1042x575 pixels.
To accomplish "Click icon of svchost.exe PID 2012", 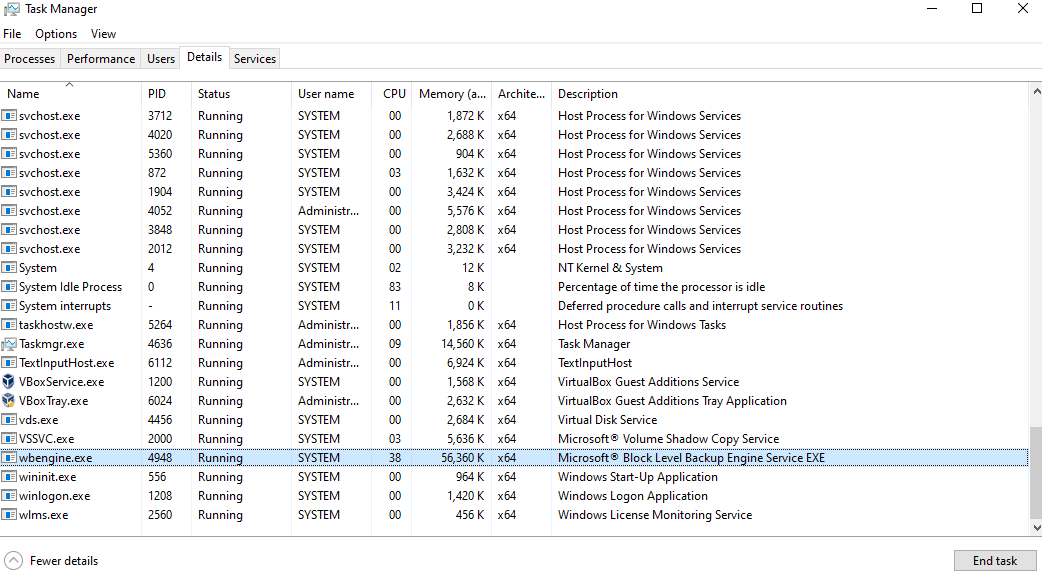I will pos(9,249).
